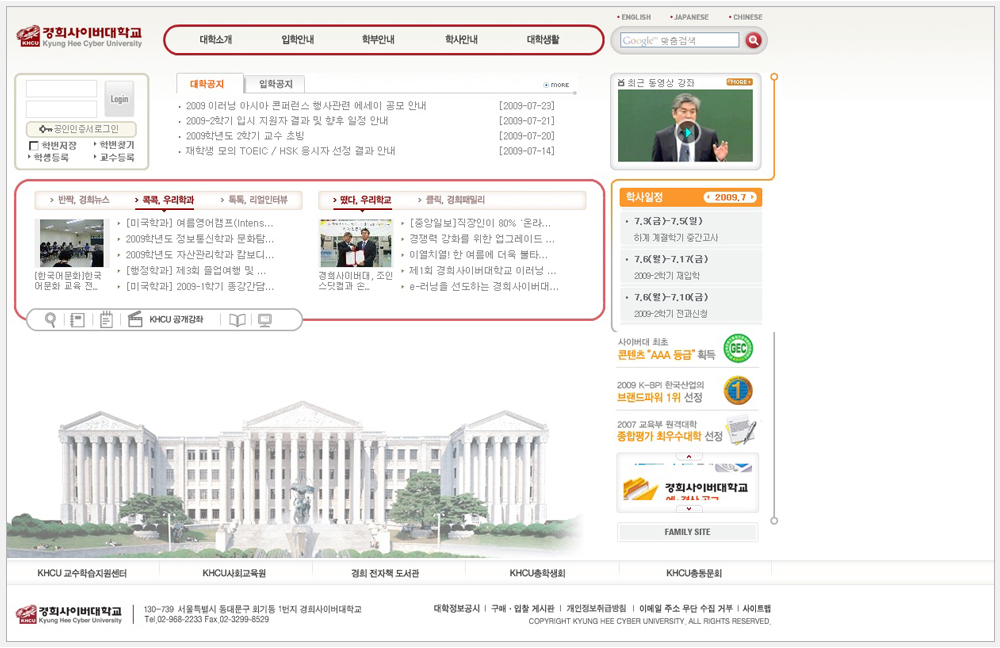Click the Google custom search input field
1000x648 pixels.
point(679,40)
